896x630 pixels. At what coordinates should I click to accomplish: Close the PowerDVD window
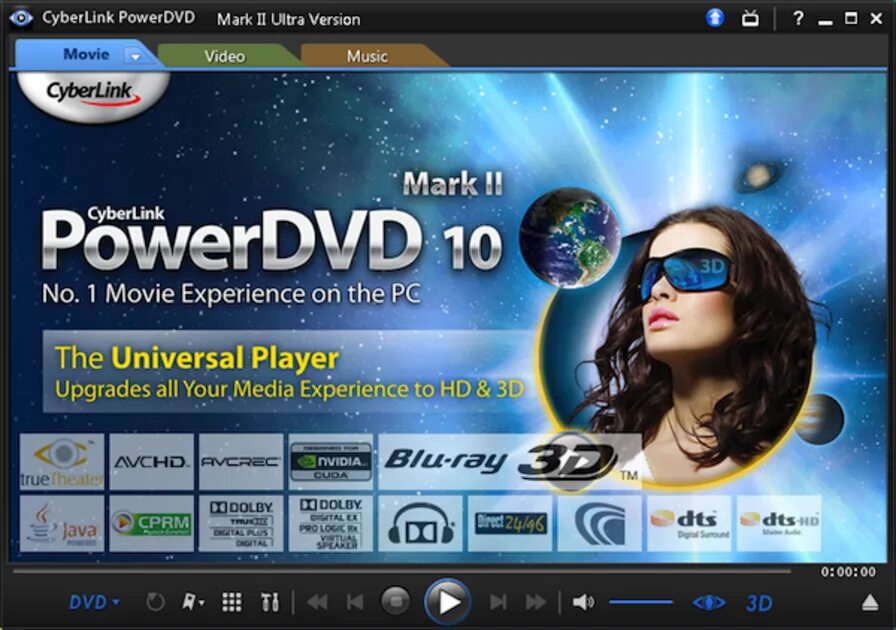(x=876, y=19)
